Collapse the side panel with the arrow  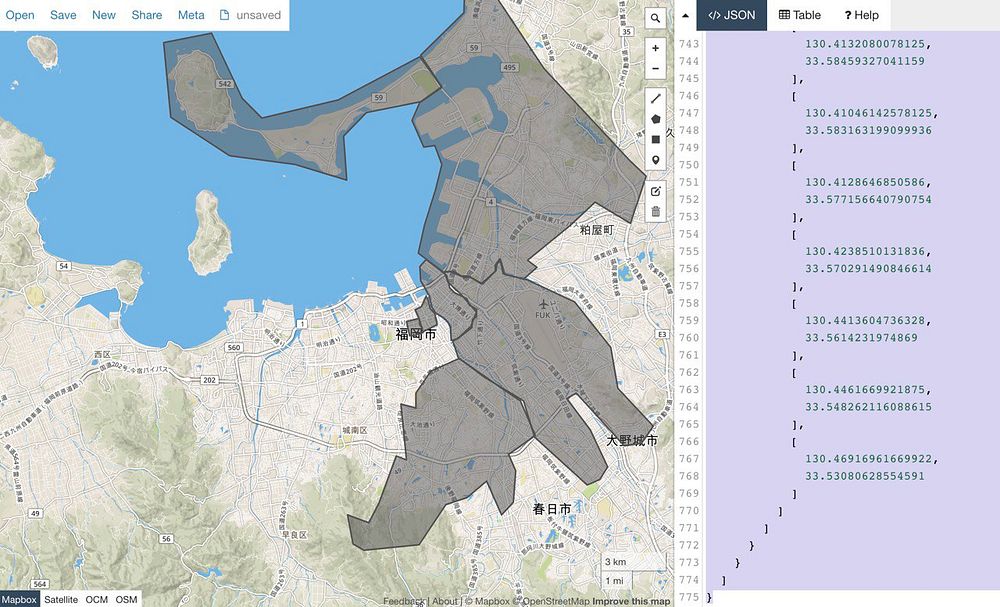tap(685, 15)
